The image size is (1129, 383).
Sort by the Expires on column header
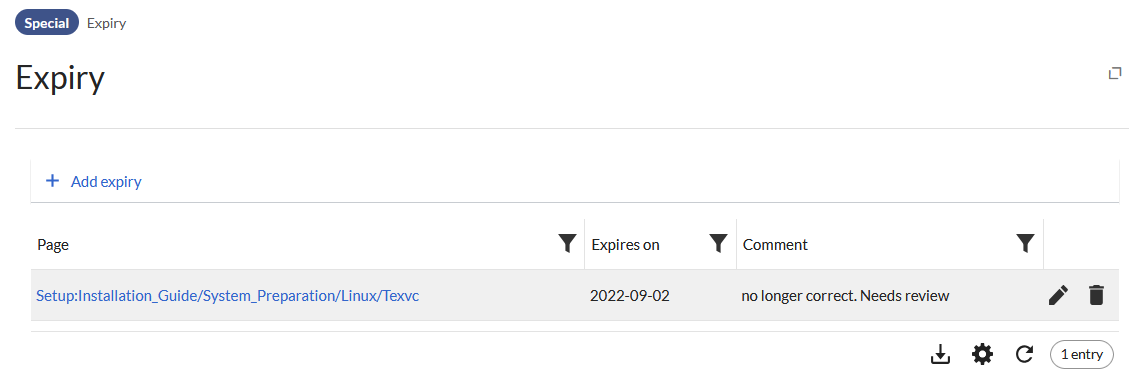(x=625, y=245)
